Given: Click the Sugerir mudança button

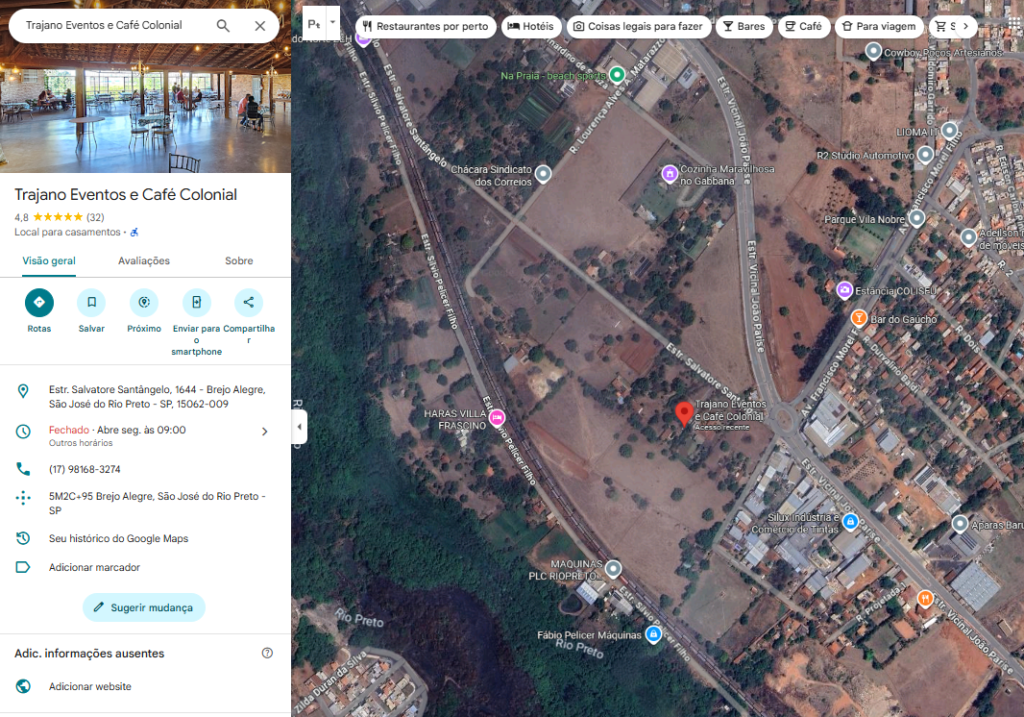Looking at the screenshot, I should click(144, 607).
